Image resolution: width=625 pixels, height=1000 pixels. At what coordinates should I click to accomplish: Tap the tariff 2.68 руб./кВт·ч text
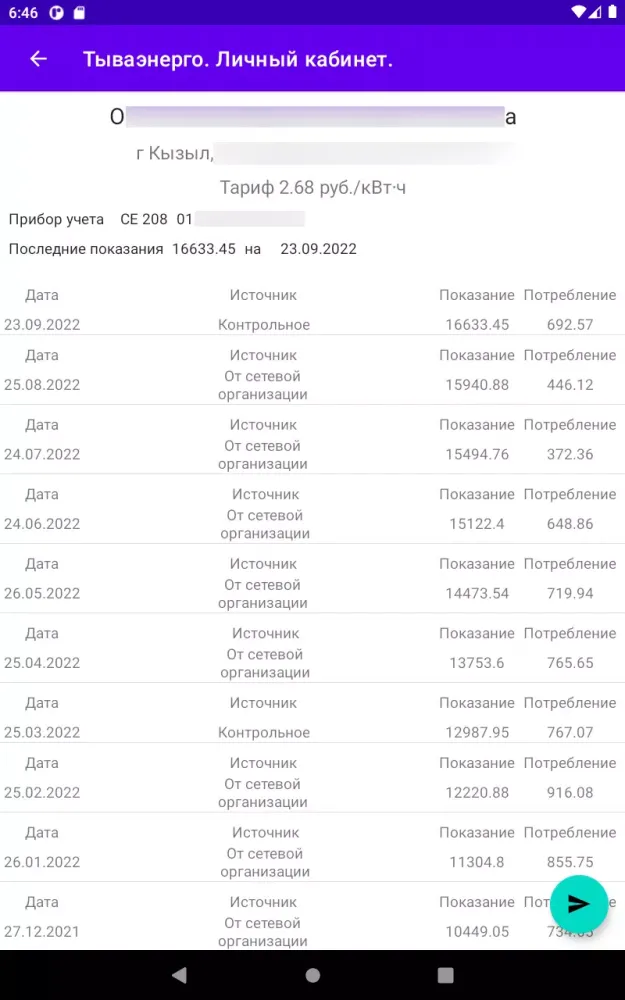tap(313, 188)
